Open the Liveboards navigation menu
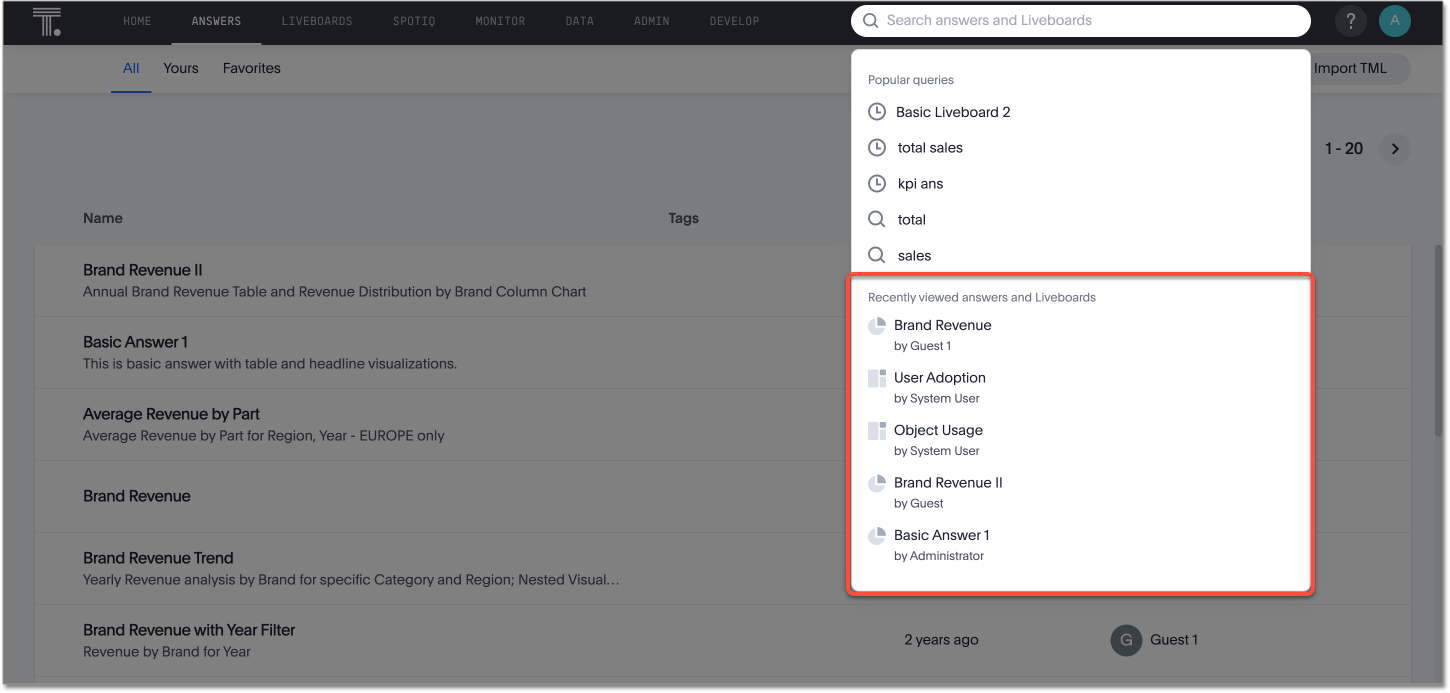 tap(317, 21)
